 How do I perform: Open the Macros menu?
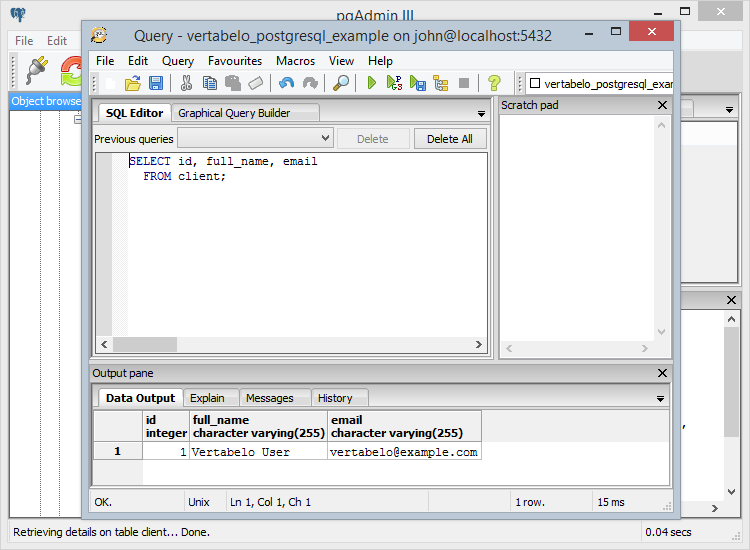click(x=295, y=61)
